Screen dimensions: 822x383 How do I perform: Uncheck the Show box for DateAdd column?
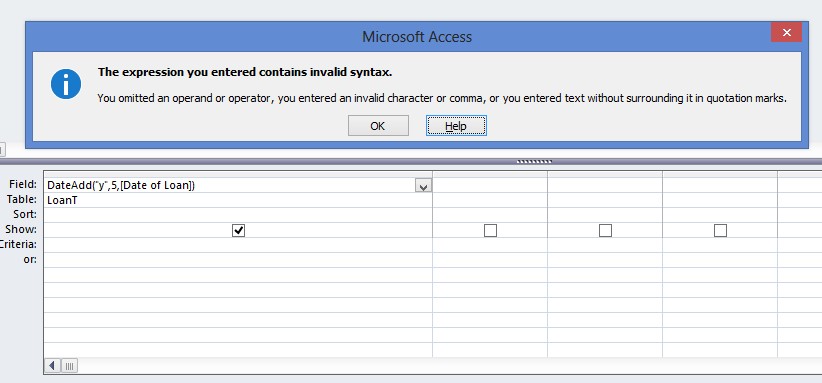(x=239, y=231)
